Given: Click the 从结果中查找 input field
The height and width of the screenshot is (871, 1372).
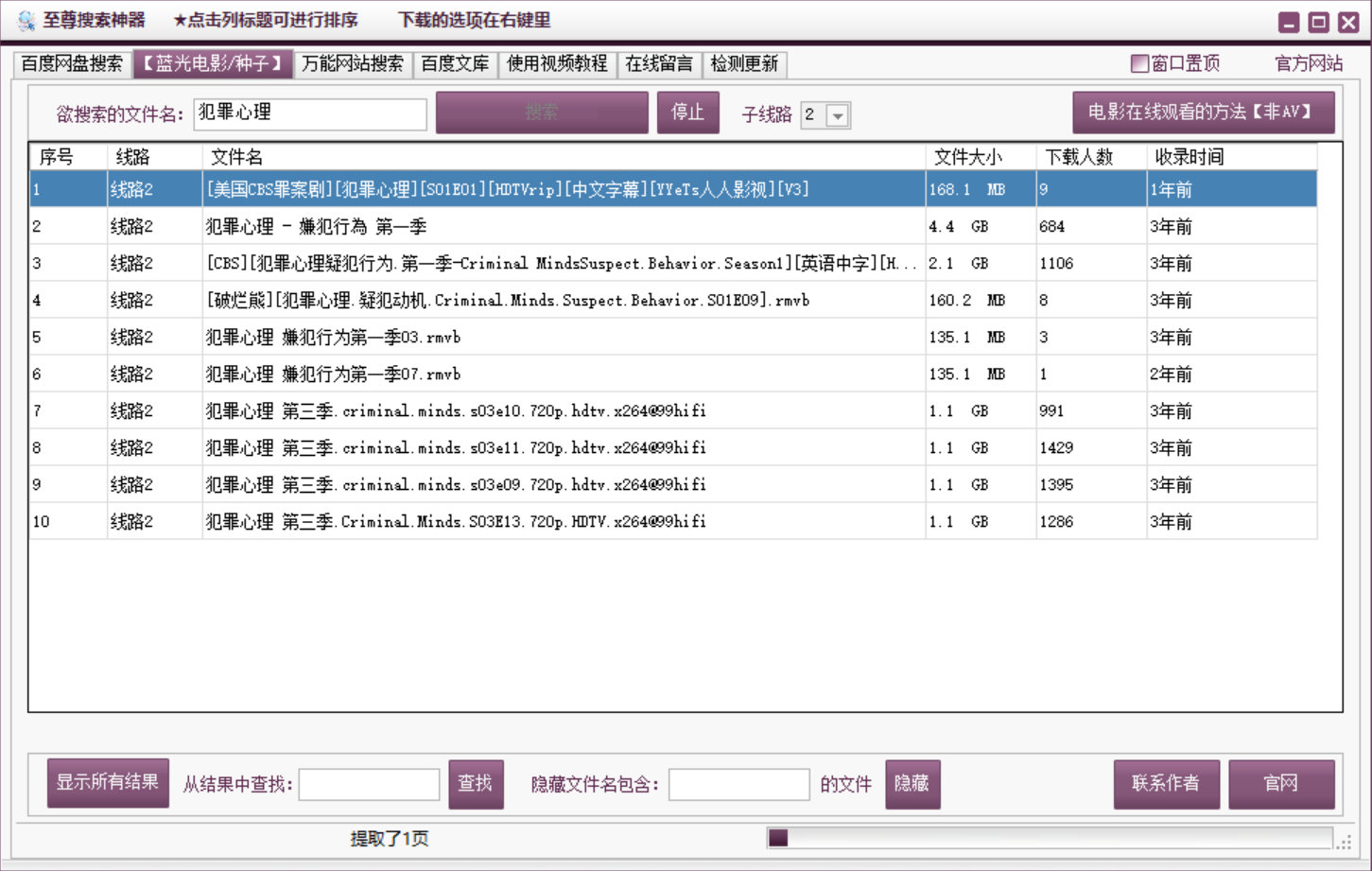Looking at the screenshot, I should pyautogui.click(x=369, y=784).
